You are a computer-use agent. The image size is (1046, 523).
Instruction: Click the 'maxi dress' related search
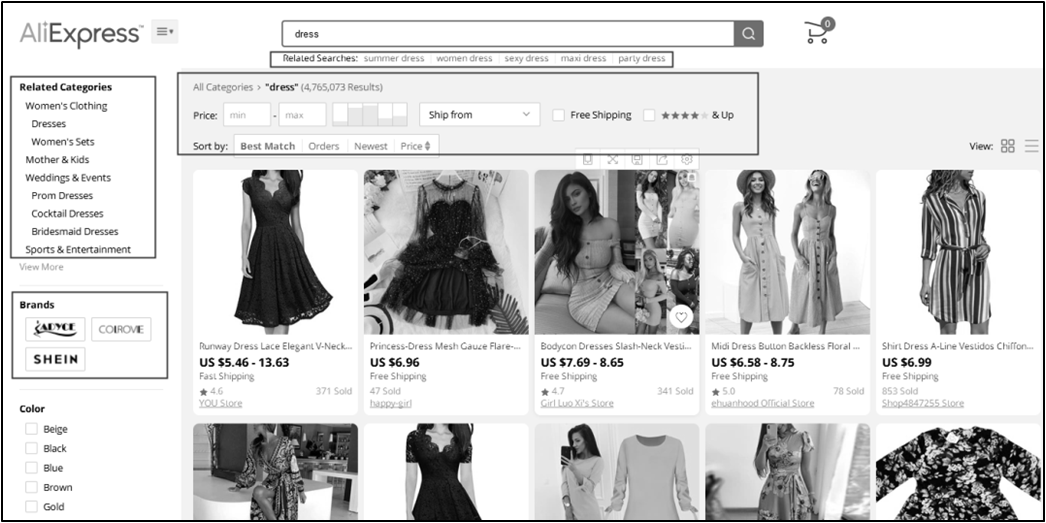[583, 59]
